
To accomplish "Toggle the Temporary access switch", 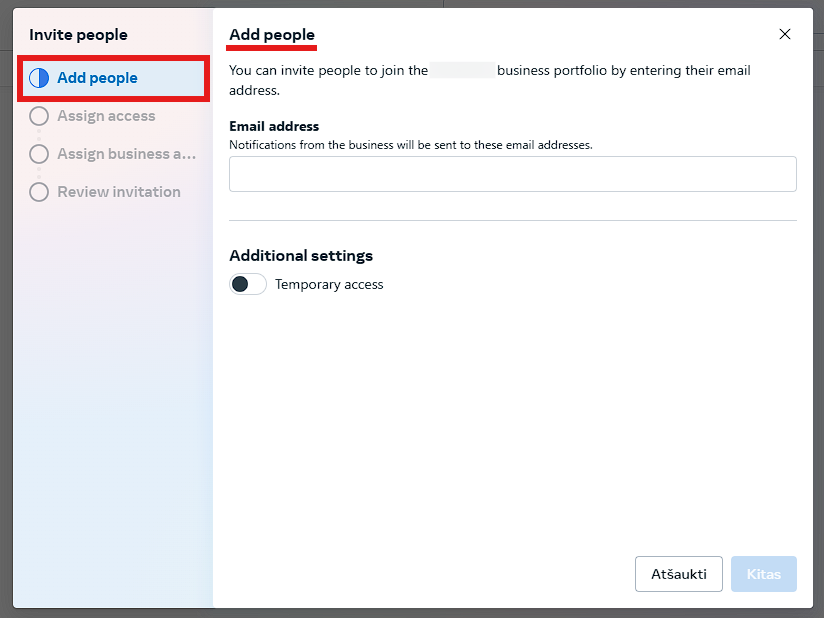I will 248,284.
